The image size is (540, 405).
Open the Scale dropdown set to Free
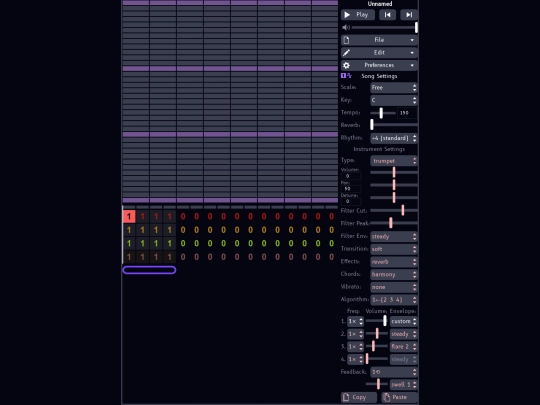click(394, 87)
